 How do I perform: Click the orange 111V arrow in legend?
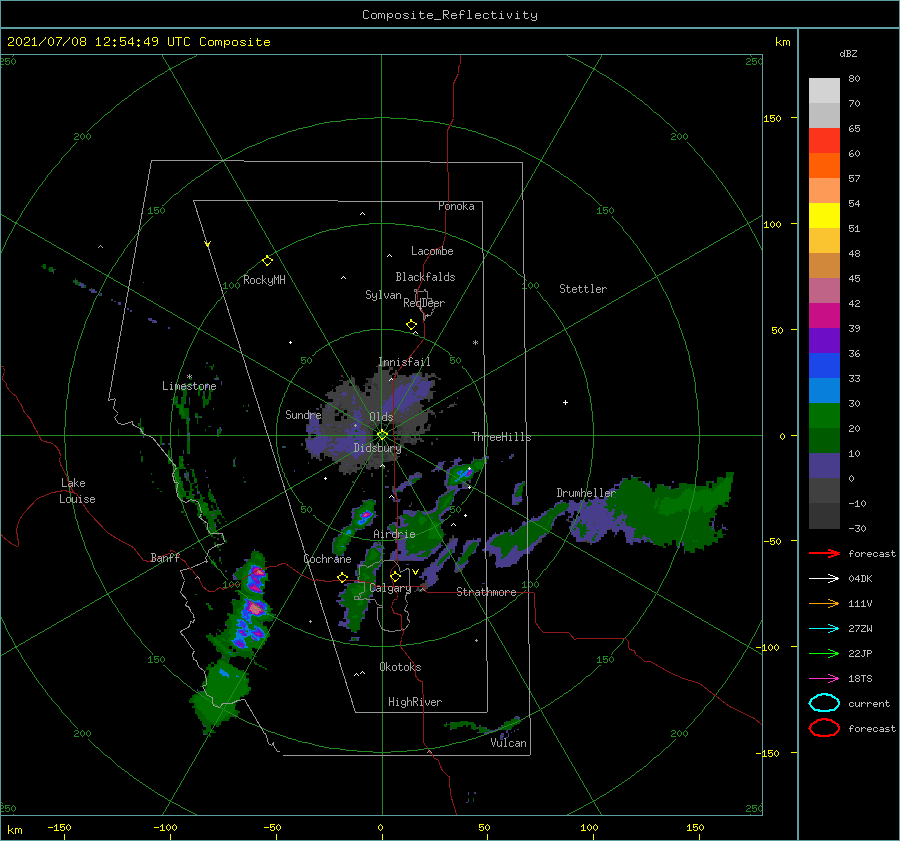click(824, 603)
